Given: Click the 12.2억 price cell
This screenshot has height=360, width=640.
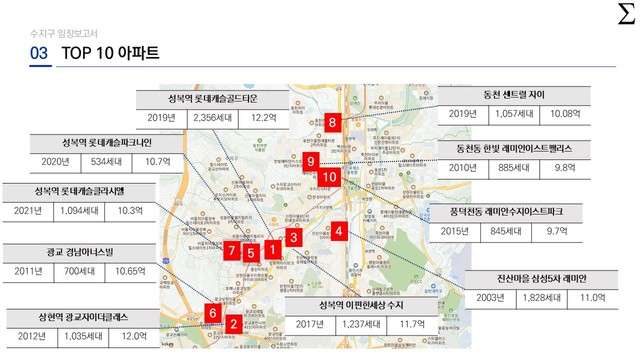Looking at the screenshot, I should [264, 118].
